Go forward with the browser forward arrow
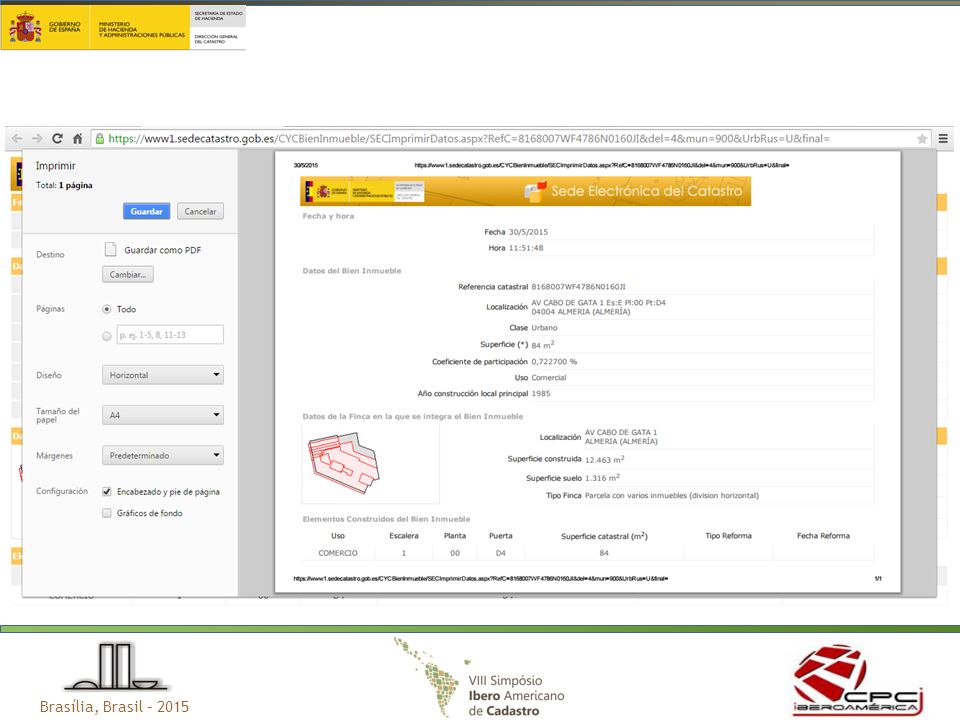 (37, 138)
